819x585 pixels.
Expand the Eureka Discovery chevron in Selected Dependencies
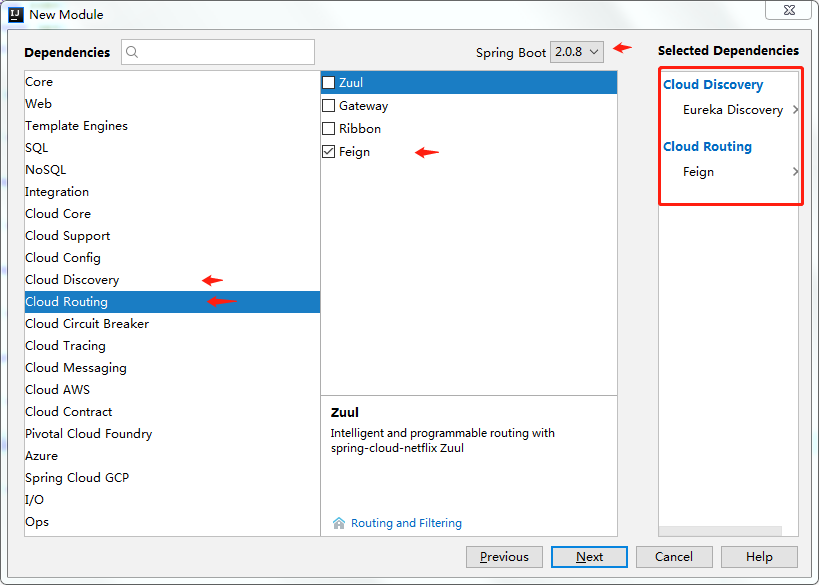pos(795,110)
